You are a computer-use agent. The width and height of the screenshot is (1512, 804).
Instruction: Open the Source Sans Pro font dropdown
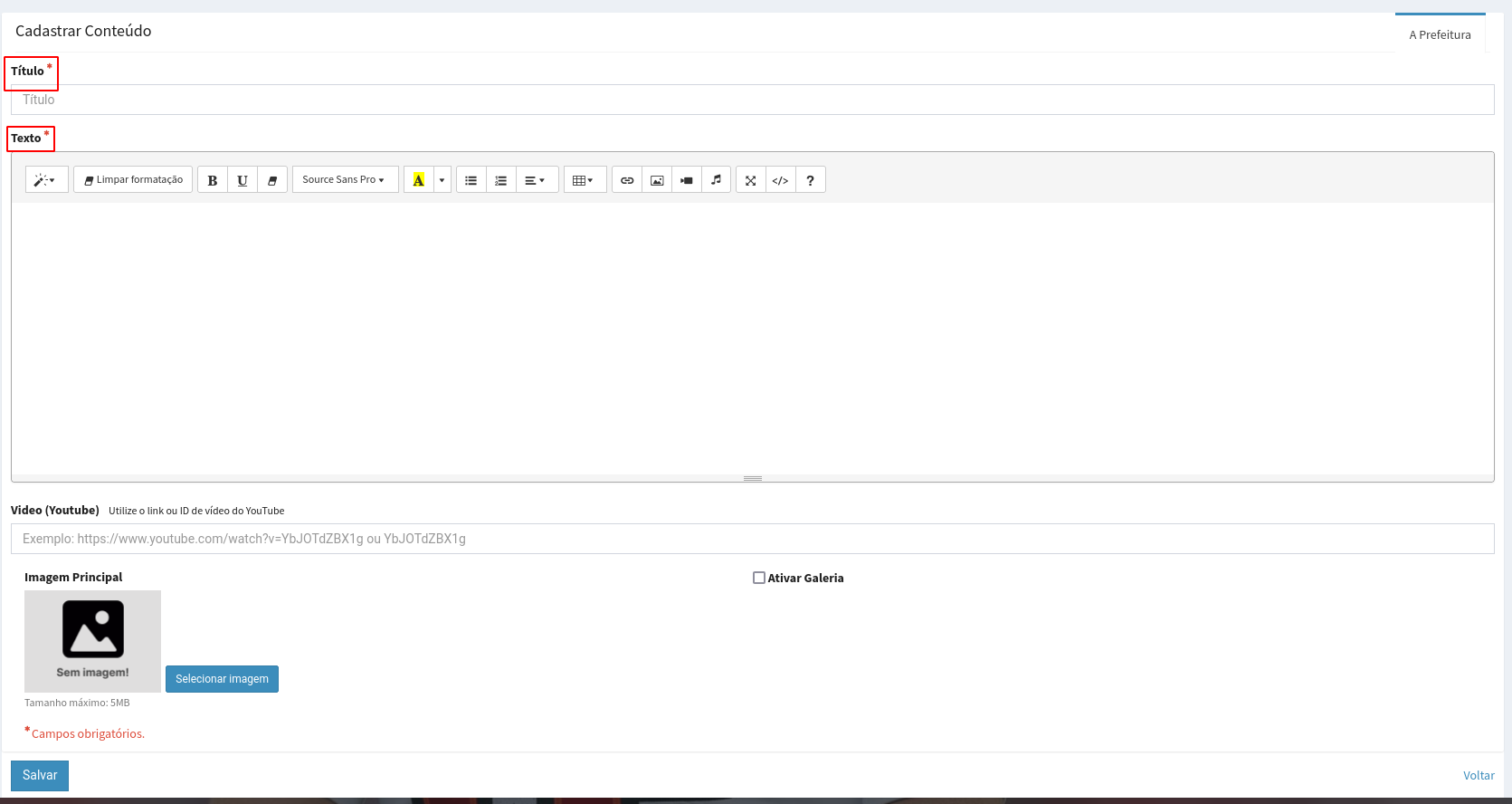345,180
